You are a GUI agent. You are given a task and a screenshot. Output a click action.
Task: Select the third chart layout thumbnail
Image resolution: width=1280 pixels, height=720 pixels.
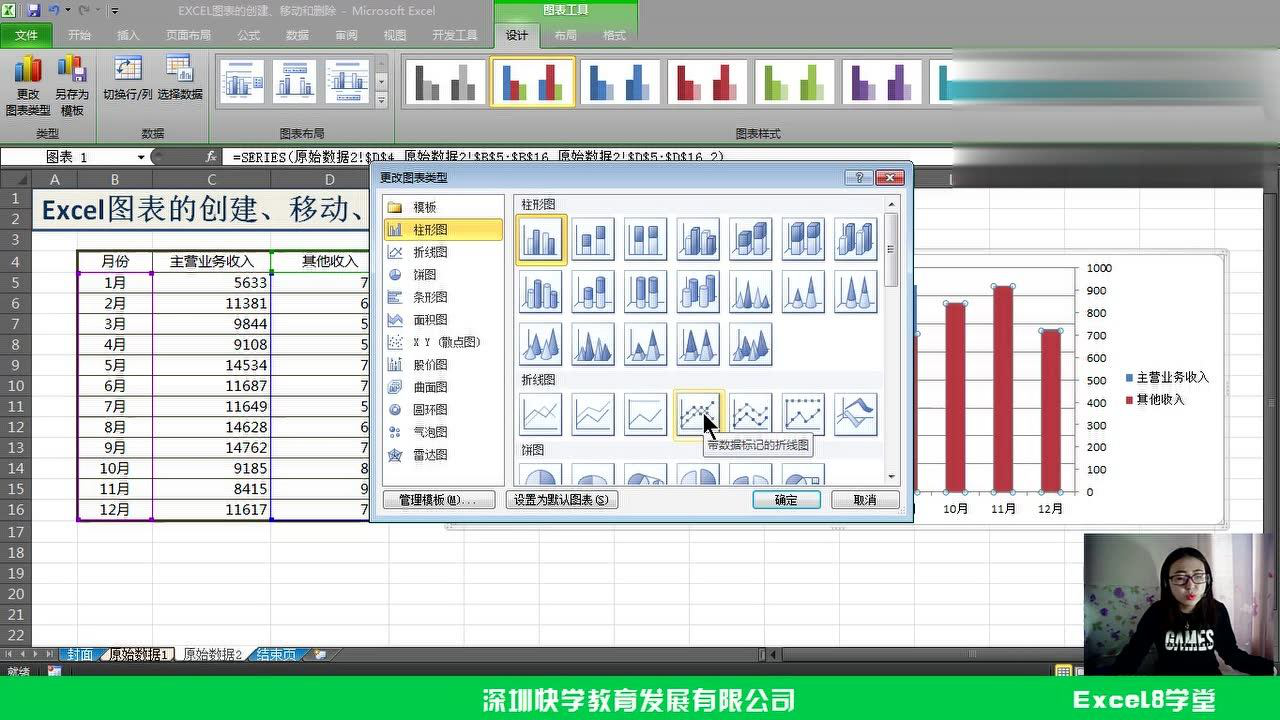point(347,82)
